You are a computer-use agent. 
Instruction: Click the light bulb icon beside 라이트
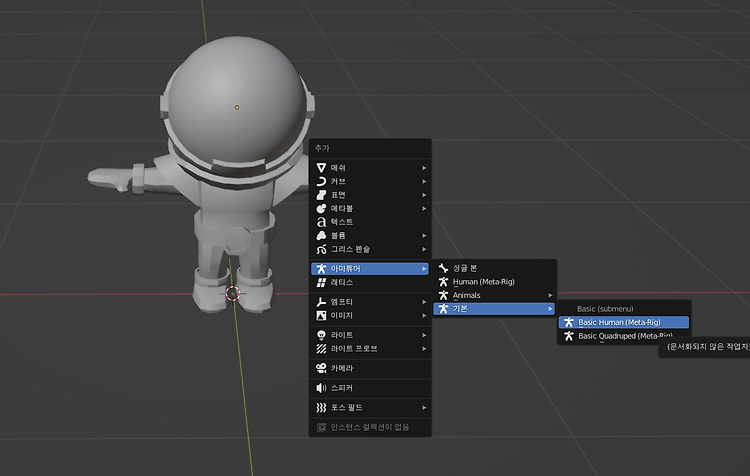click(x=321, y=335)
